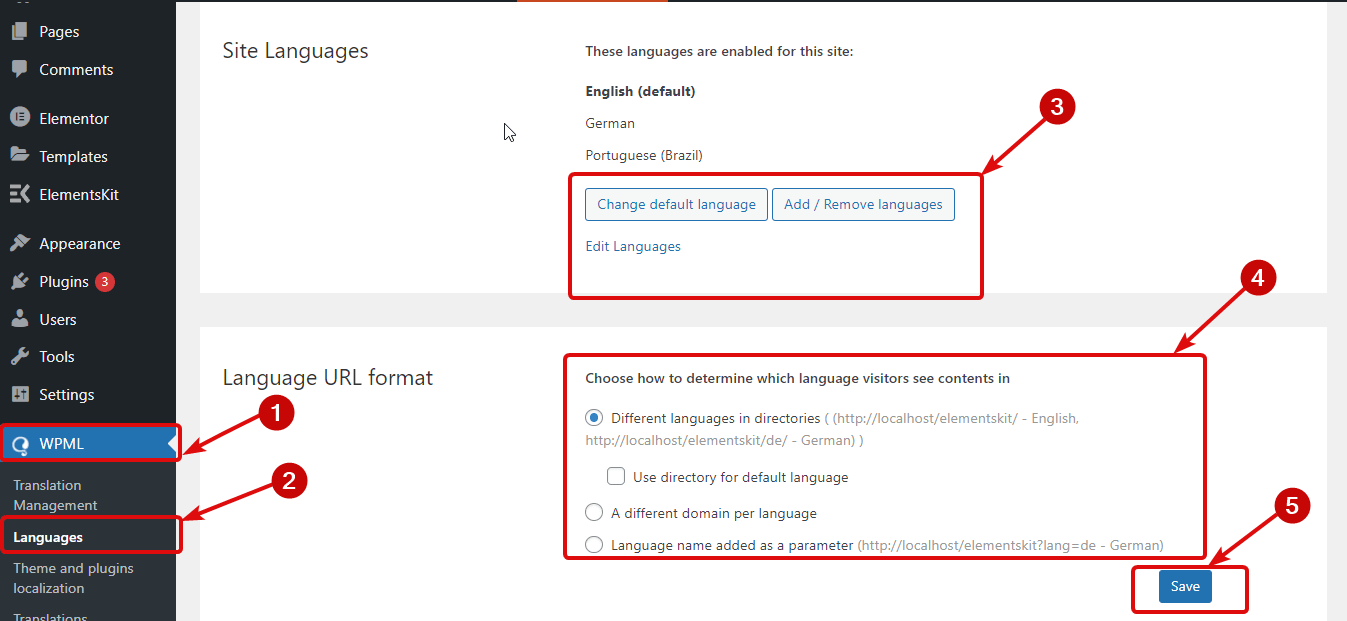Viewport: 1347px width, 621px height.
Task: Click the Portuguese (Brazil) language entry
Action: coord(644,155)
